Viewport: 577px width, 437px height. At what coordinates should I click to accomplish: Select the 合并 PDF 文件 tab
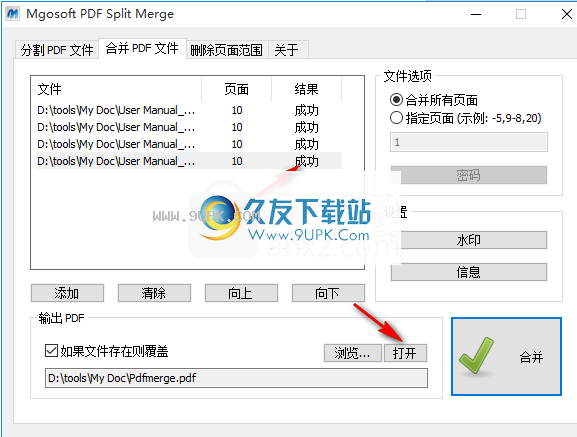[142, 48]
